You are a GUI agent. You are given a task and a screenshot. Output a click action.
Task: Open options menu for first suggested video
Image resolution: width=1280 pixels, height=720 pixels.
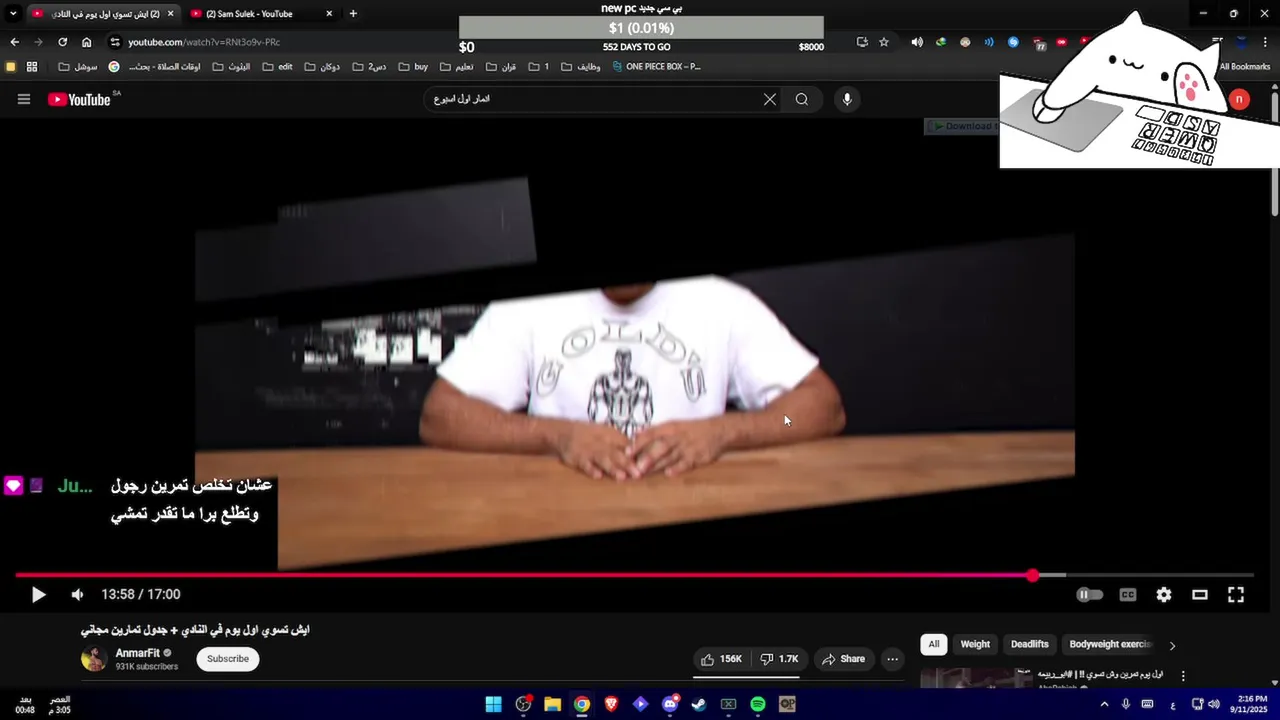[x=1183, y=676]
